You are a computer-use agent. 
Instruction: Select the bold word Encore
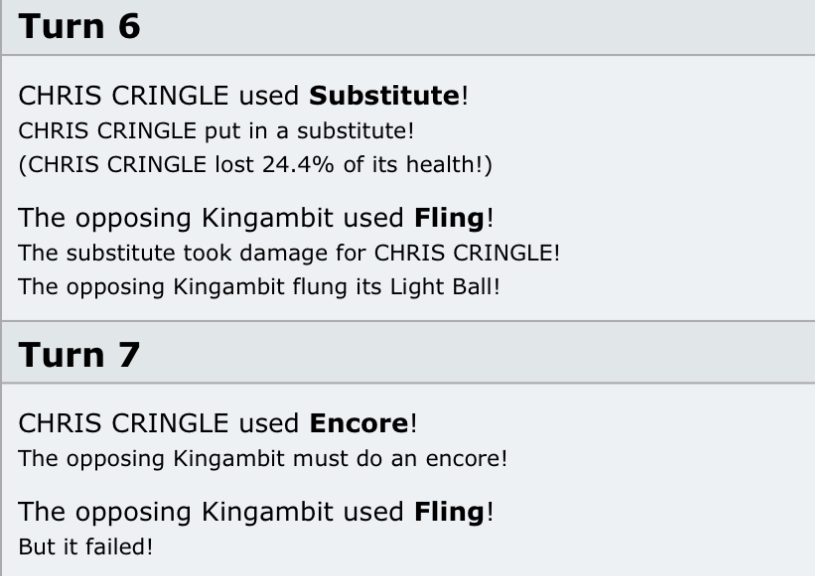click(359, 423)
